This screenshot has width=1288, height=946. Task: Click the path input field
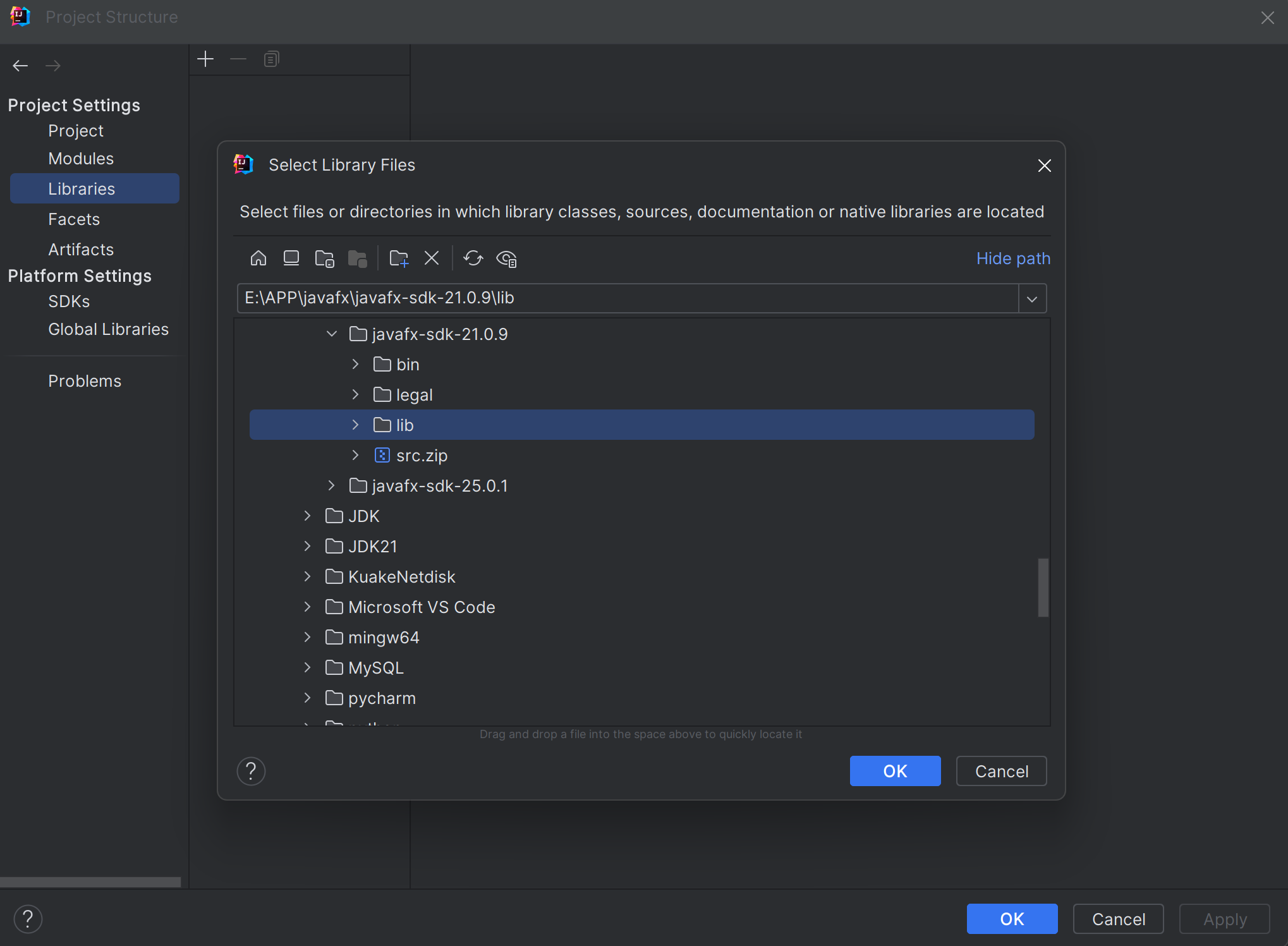628,298
